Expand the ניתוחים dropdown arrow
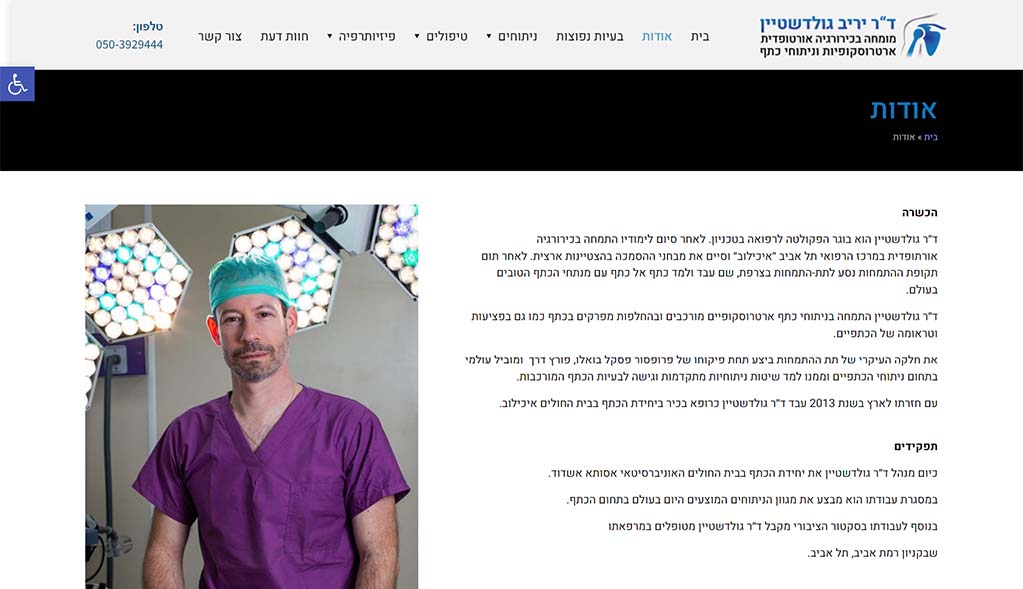The width and height of the screenshot is (1023, 589). coord(489,37)
